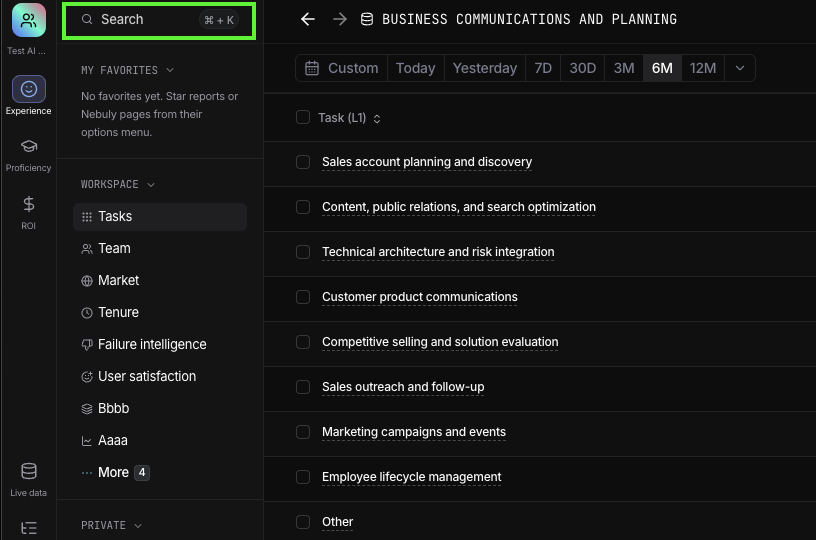
Task: Click the layers icon beside Bbbb
Action: click(87, 409)
